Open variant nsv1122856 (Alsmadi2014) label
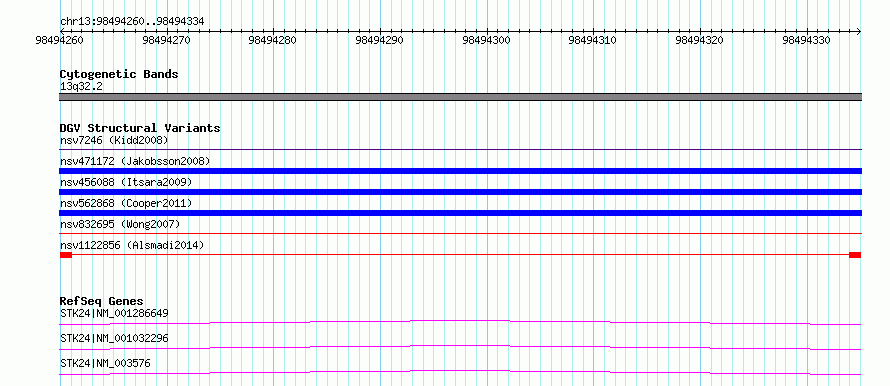Image resolution: width=890 pixels, height=386 pixels. [132, 245]
